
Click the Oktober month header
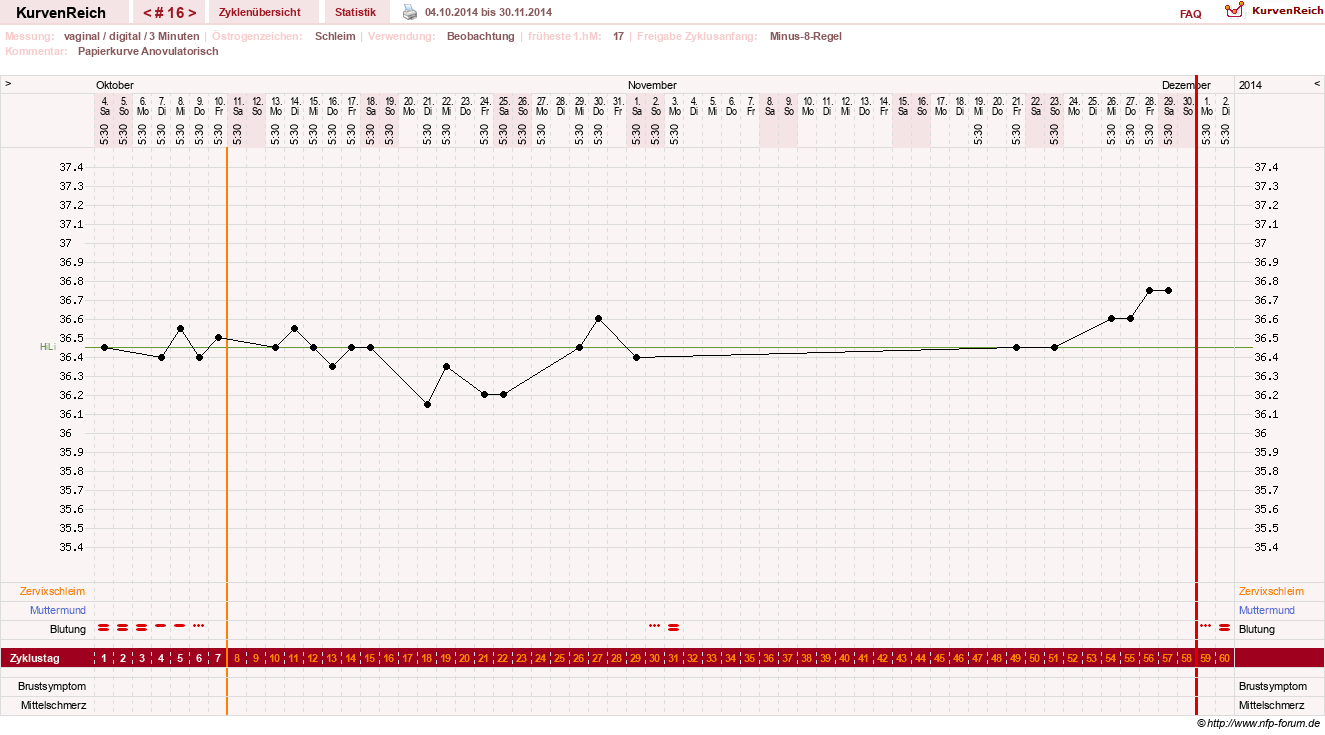(x=115, y=85)
